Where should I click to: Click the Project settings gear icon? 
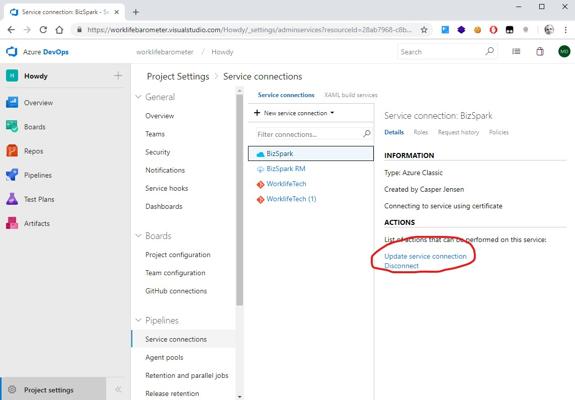[x=12, y=389]
